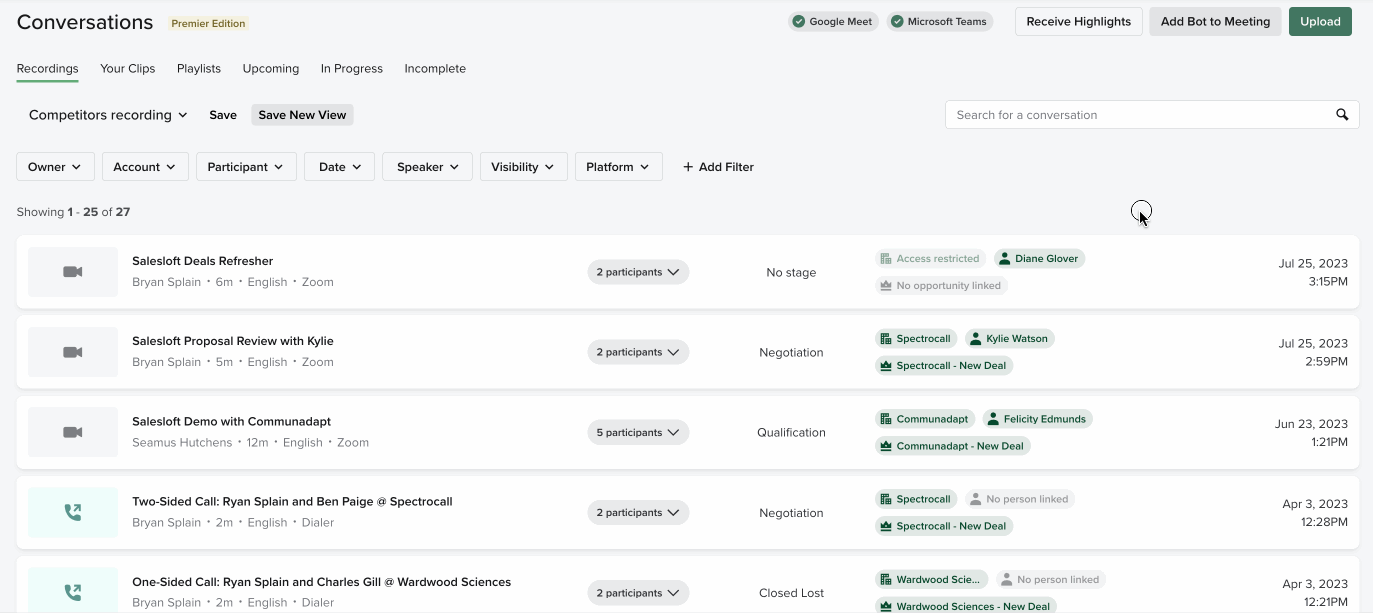Viewport: 1373px width, 613px height.
Task: Expand the Speaker filter dropdown
Action: tap(427, 167)
